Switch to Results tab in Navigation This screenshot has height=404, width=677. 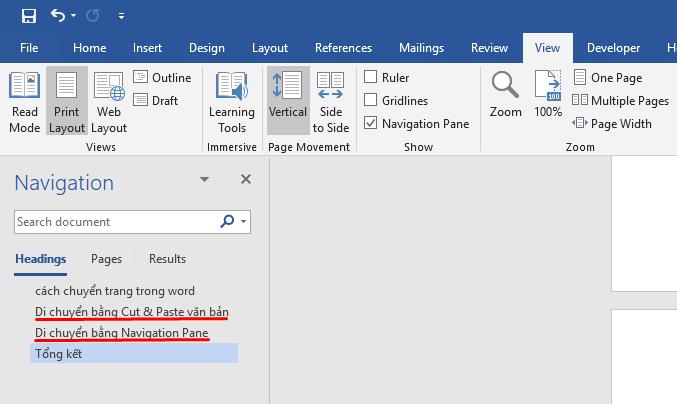168,259
